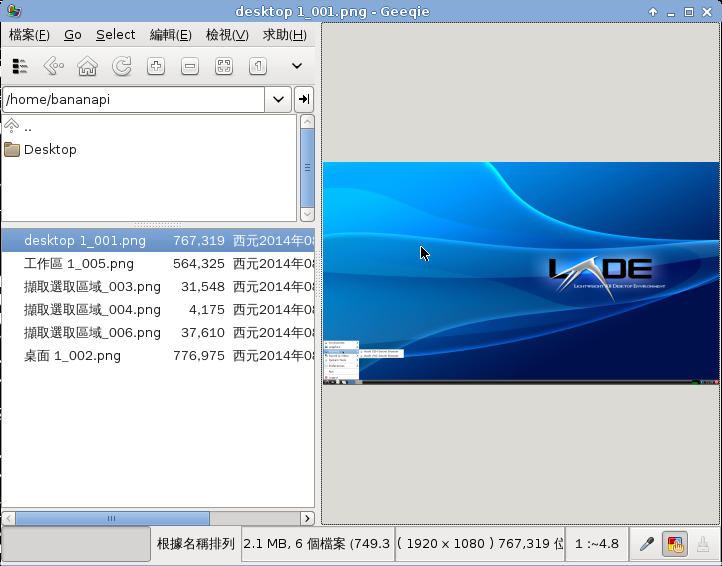The image size is (722, 566).
Task: Open home folder via house icon
Action: pyautogui.click(x=87, y=66)
